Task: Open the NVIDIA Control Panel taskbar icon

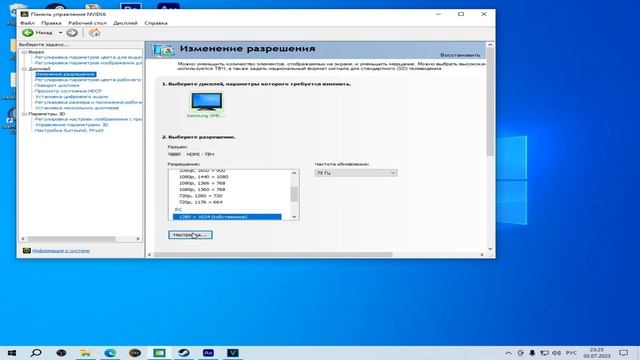Action: pos(159,353)
